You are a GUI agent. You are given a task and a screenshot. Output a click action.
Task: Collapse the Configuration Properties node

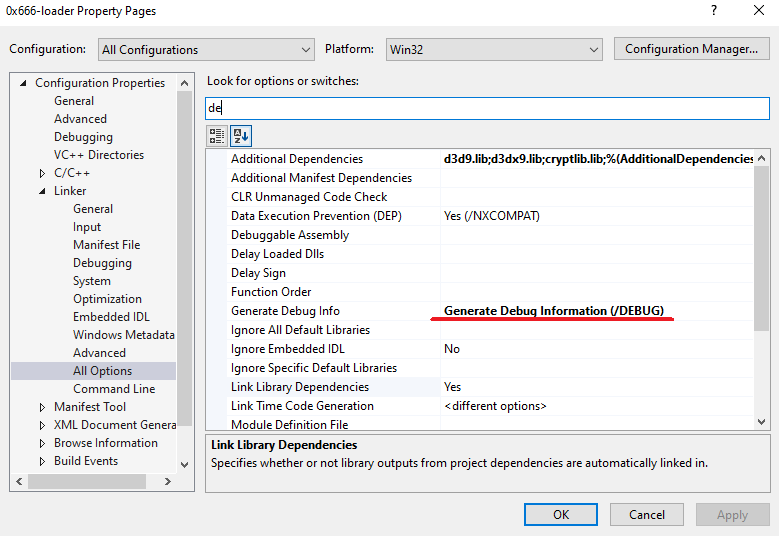click(x=25, y=83)
